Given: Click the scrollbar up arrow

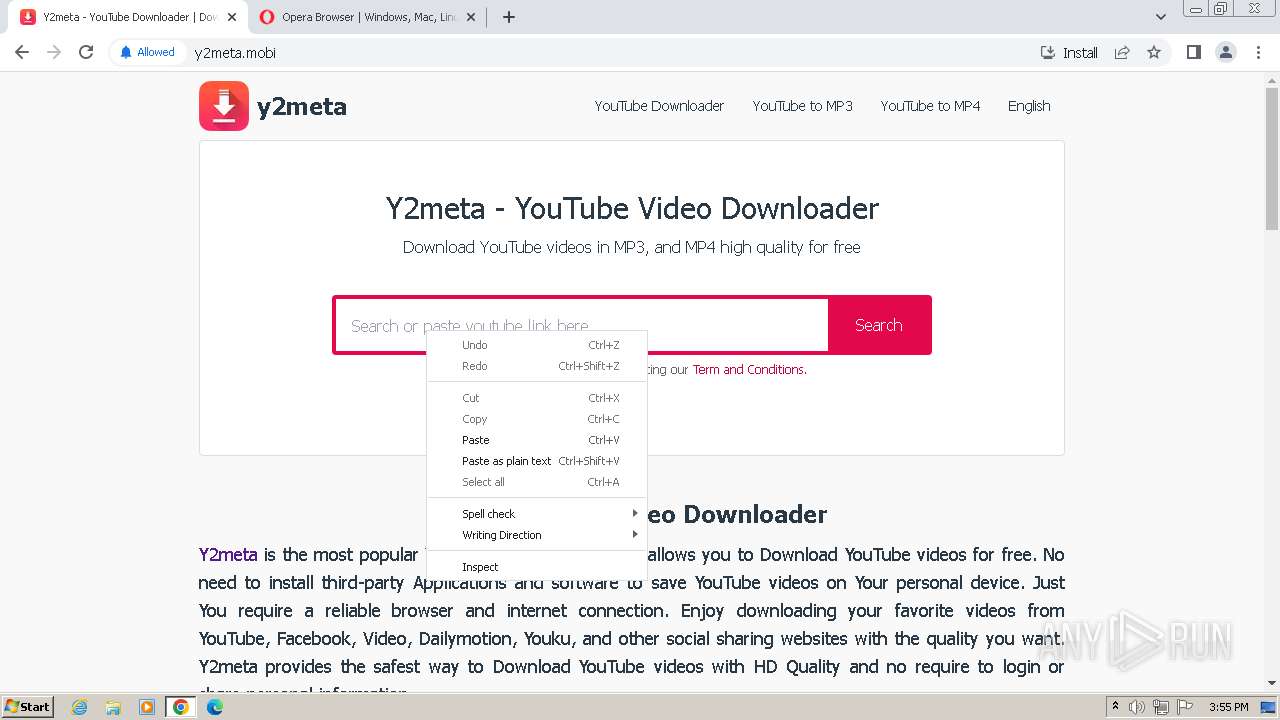Looking at the screenshot, I should pos(1272,81).
